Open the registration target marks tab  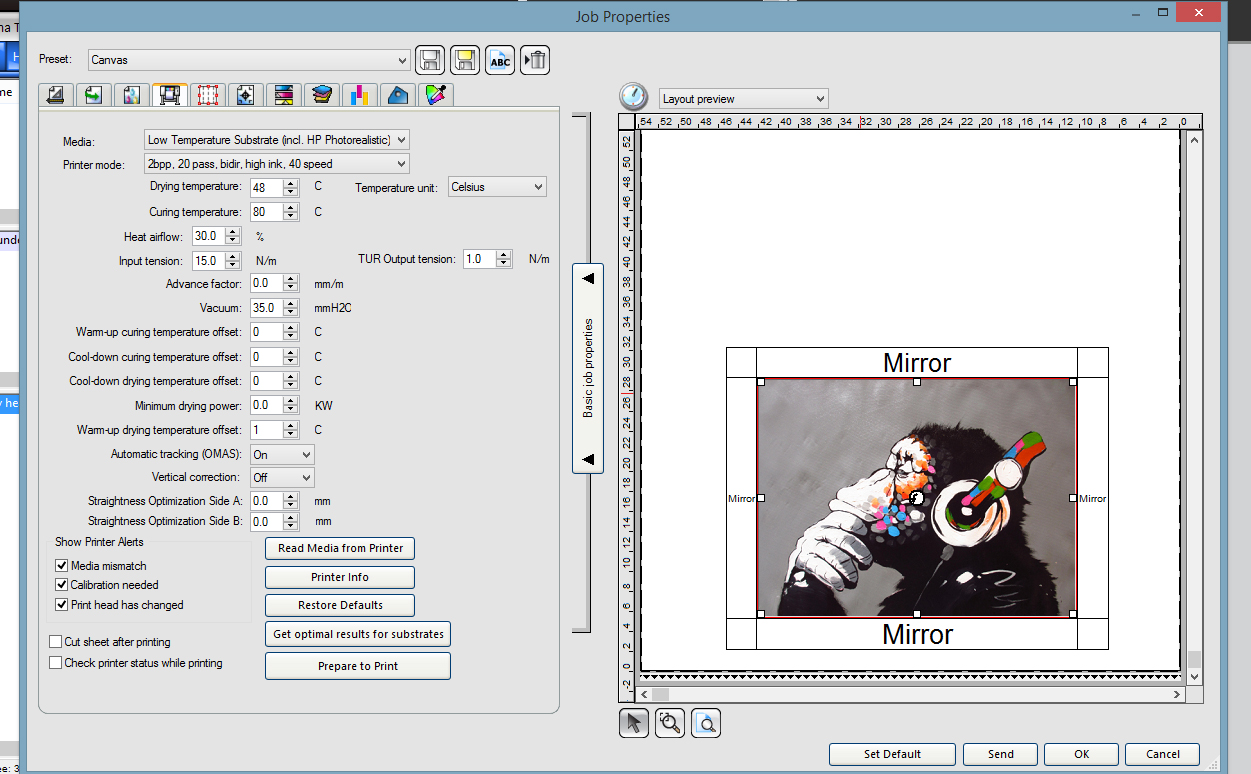(x=245, y=95)
